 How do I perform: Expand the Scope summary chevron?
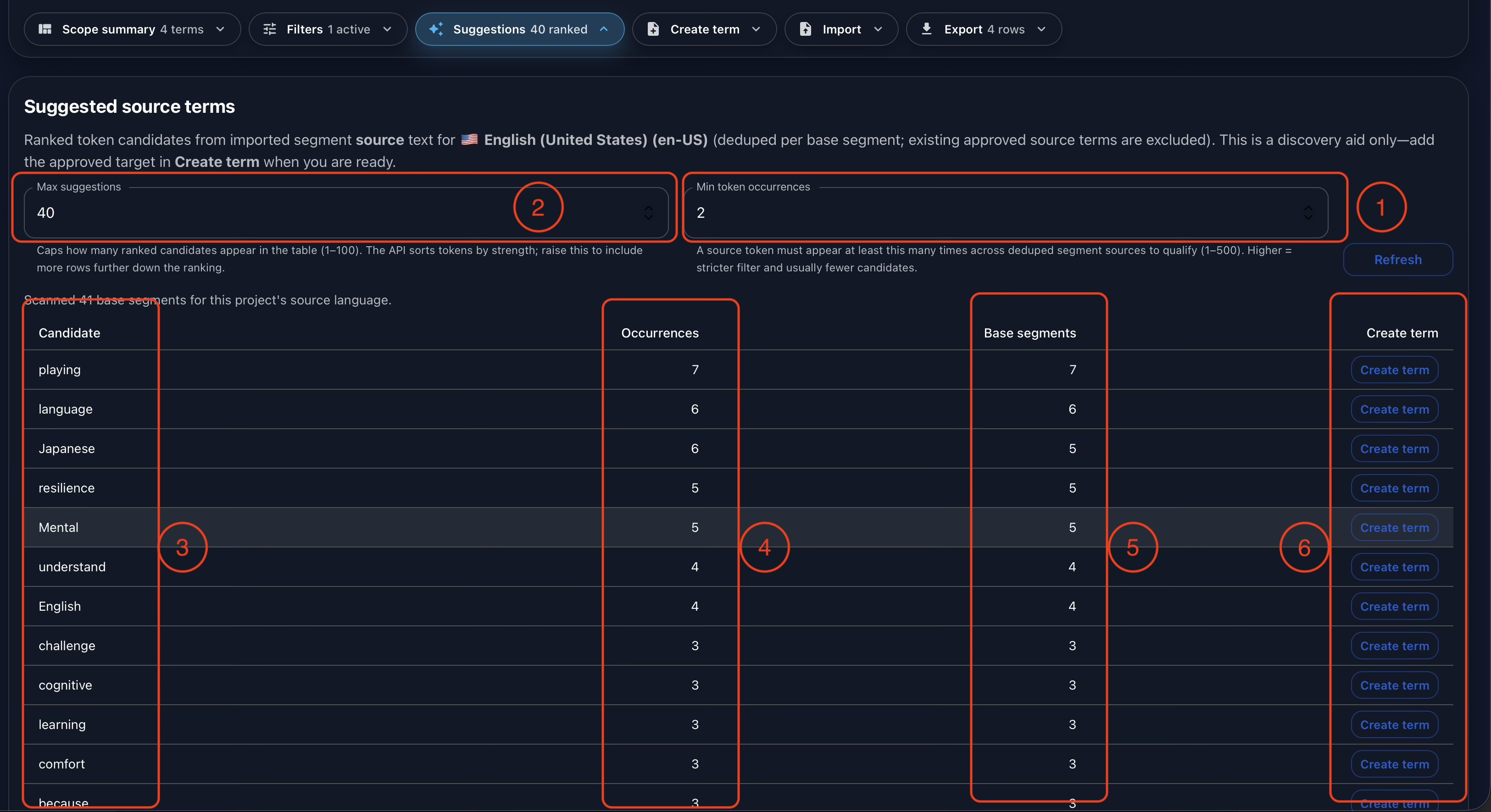220,29
